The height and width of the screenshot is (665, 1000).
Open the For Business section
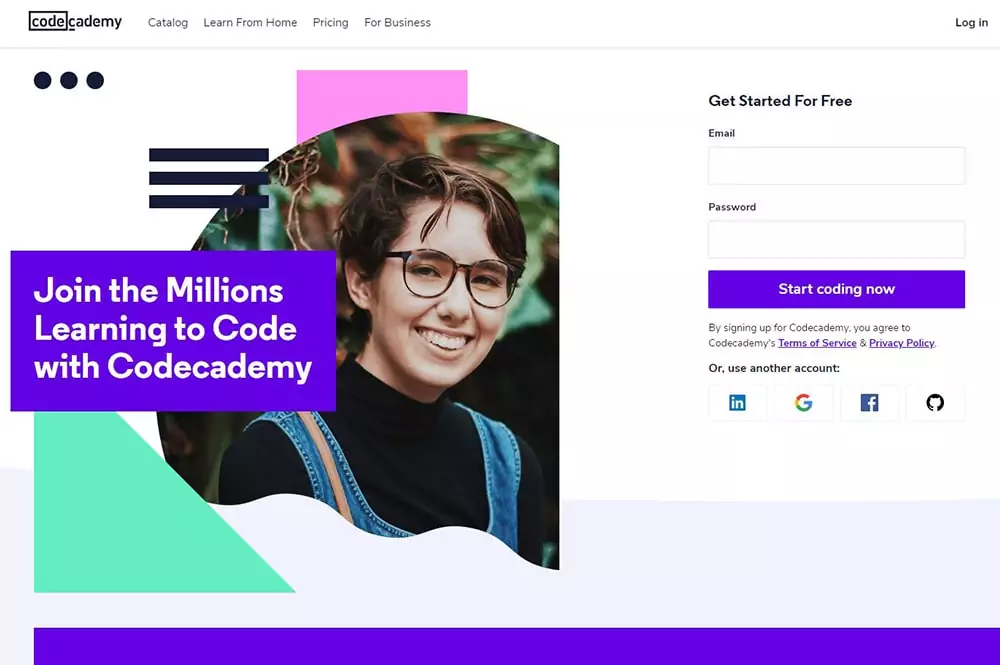tap(397, 22)
